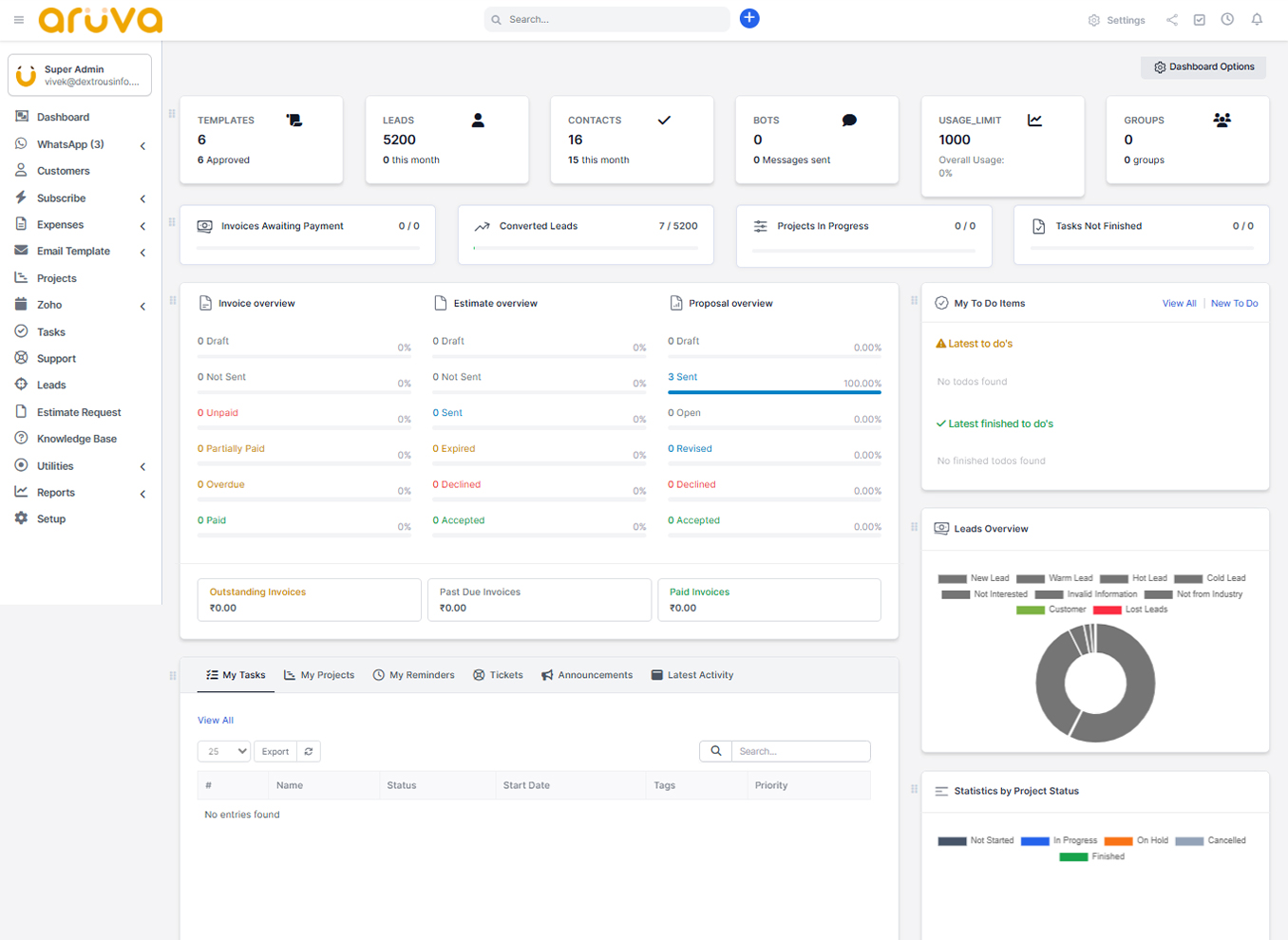The width and height of the screenshot is (1288, 940).
Task: Toggle sidebar with the hamburger menu icon
Action: click(19, 20)
